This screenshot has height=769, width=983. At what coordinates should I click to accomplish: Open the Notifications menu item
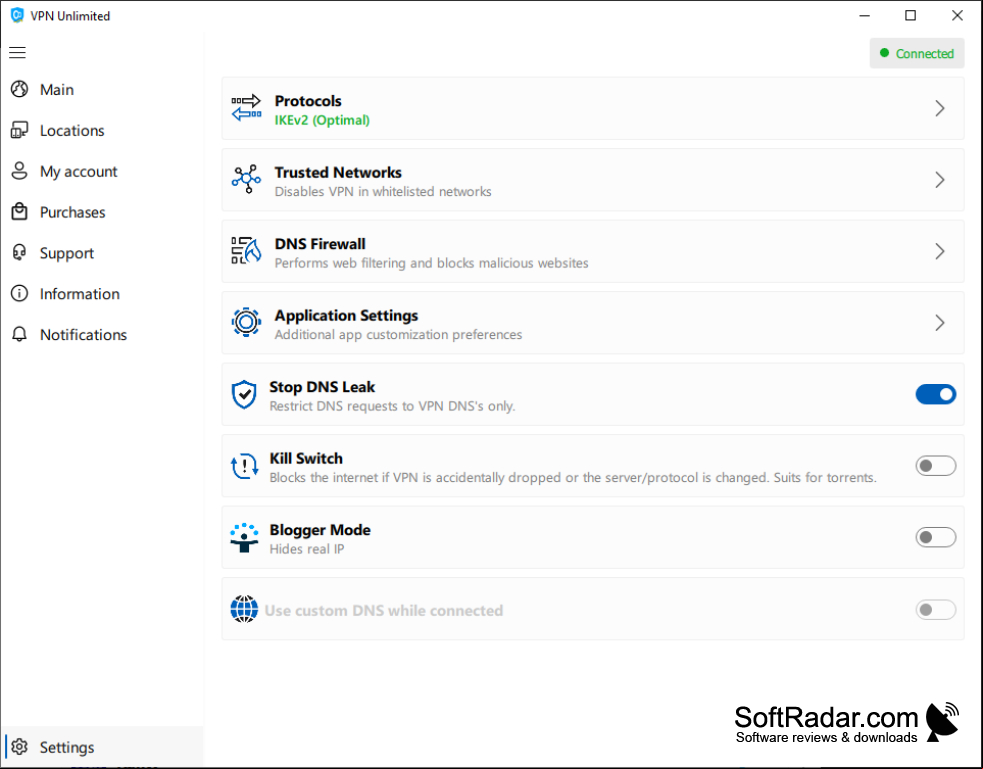(x=102, y=334)
